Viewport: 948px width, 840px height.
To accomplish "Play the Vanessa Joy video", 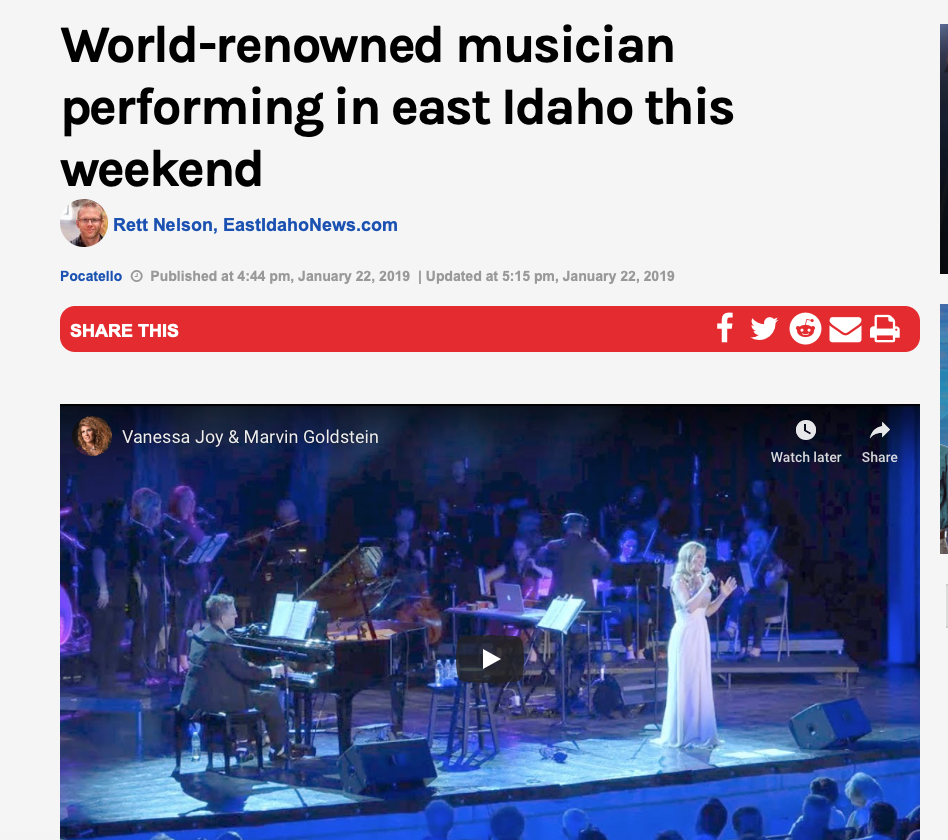I will click(x=490, y=659).
